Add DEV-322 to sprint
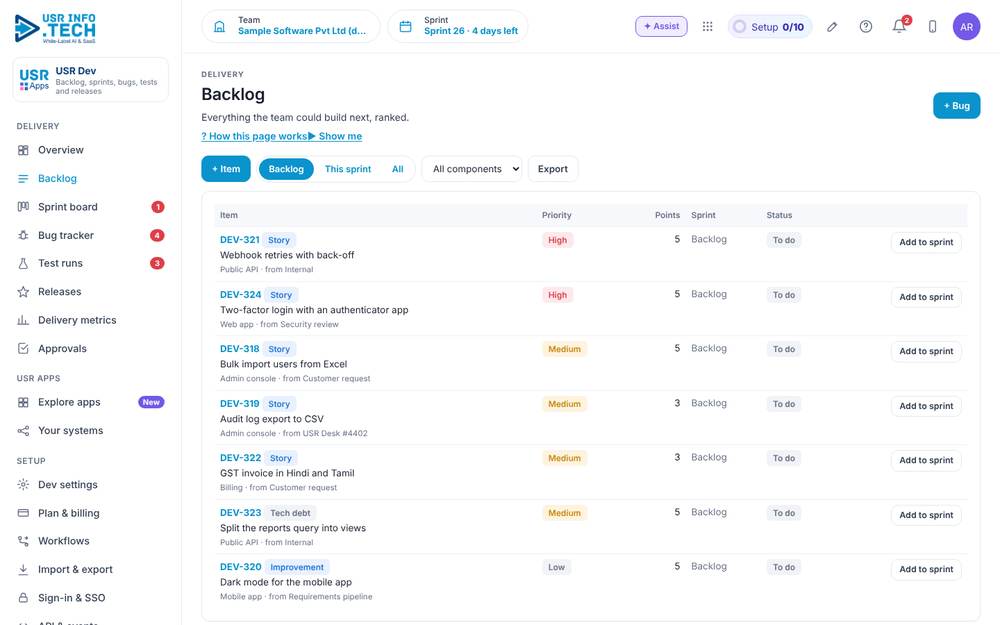 coord(926,460)
